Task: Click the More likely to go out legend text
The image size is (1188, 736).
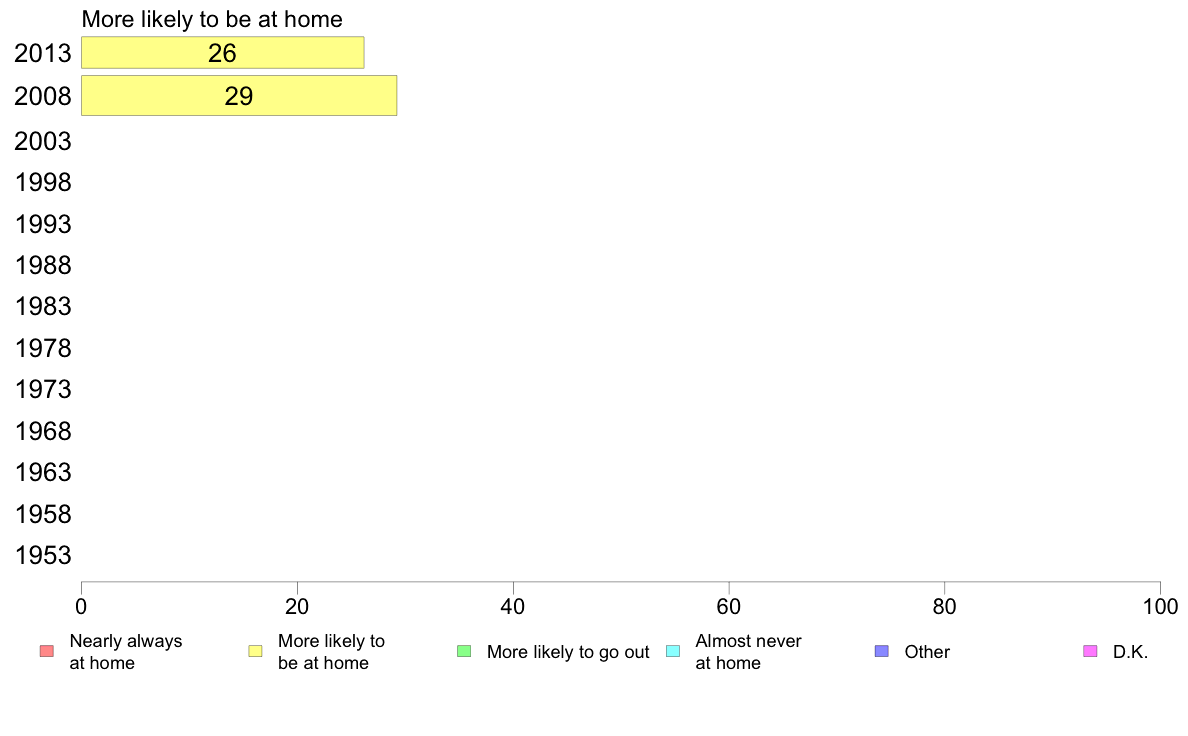Action: click(x=568, y=652)
